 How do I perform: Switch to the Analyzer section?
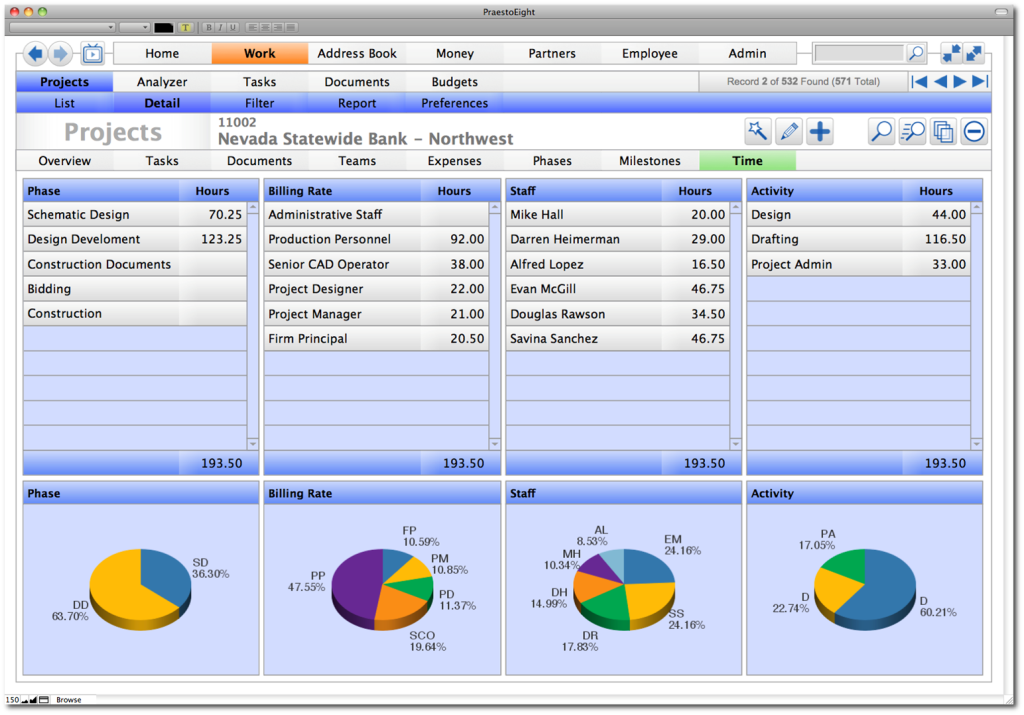click(162, 82)
